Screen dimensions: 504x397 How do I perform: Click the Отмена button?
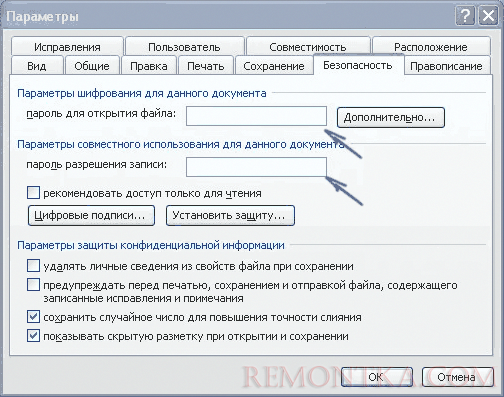click(x=457, y=377)
